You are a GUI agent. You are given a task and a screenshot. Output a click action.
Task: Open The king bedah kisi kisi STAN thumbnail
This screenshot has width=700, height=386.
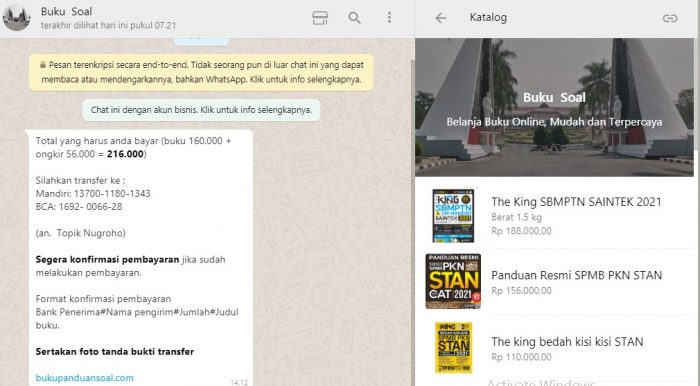[x=453, y=348]
